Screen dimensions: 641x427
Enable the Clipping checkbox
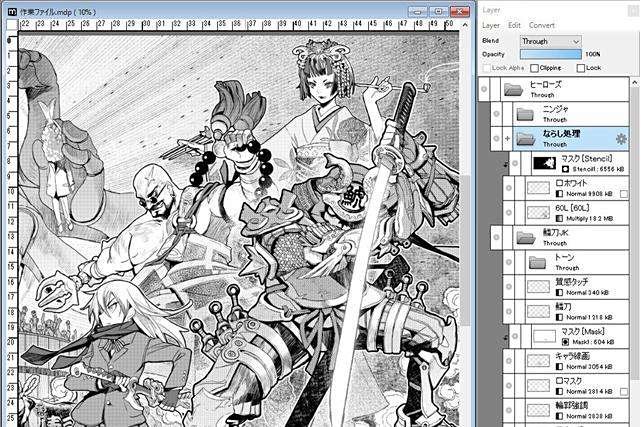(x=534, y=68)
